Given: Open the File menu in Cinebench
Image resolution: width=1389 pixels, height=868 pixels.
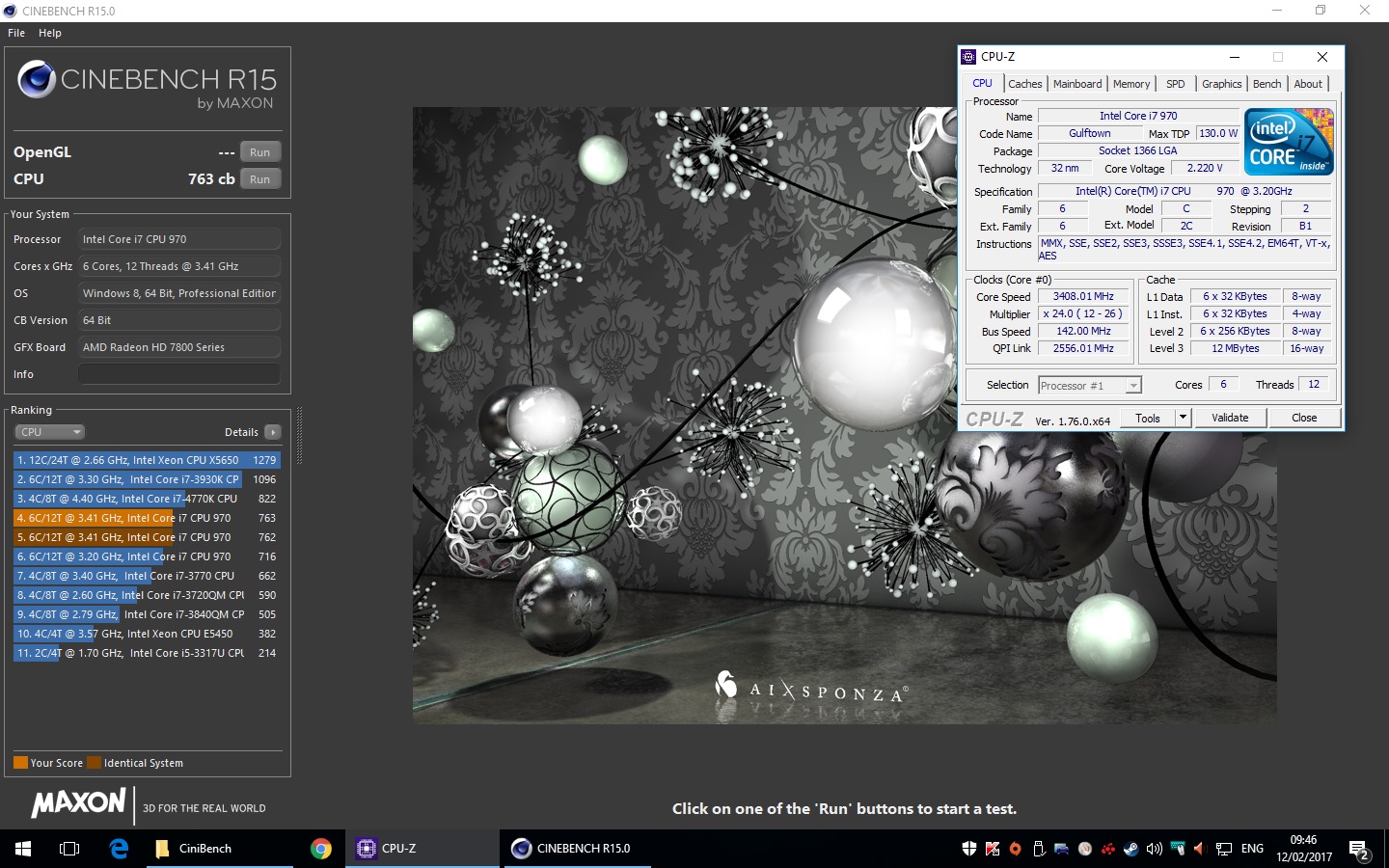Looking at the screenshot, I should (16, 33).
